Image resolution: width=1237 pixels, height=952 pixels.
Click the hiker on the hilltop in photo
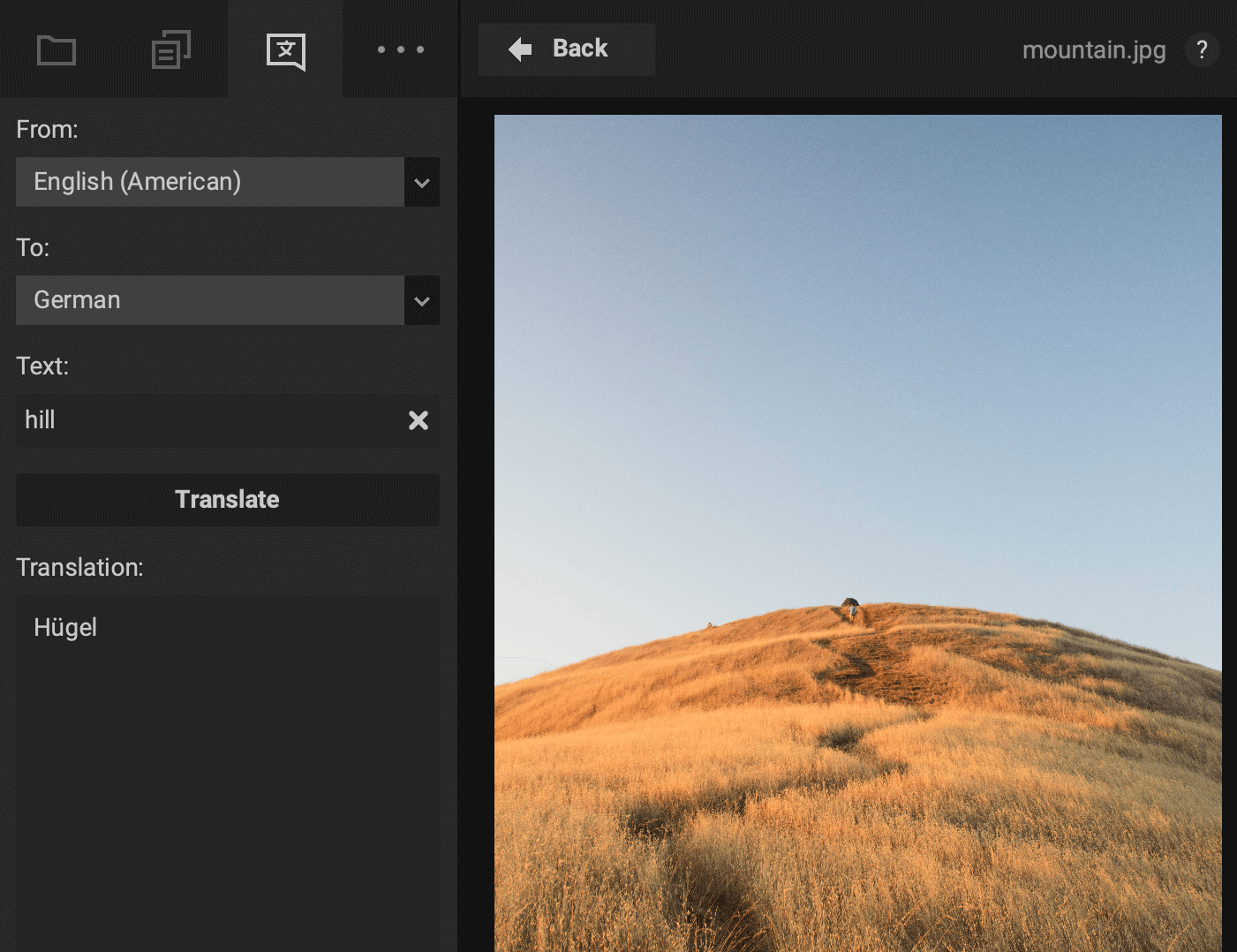click(850, 608)
